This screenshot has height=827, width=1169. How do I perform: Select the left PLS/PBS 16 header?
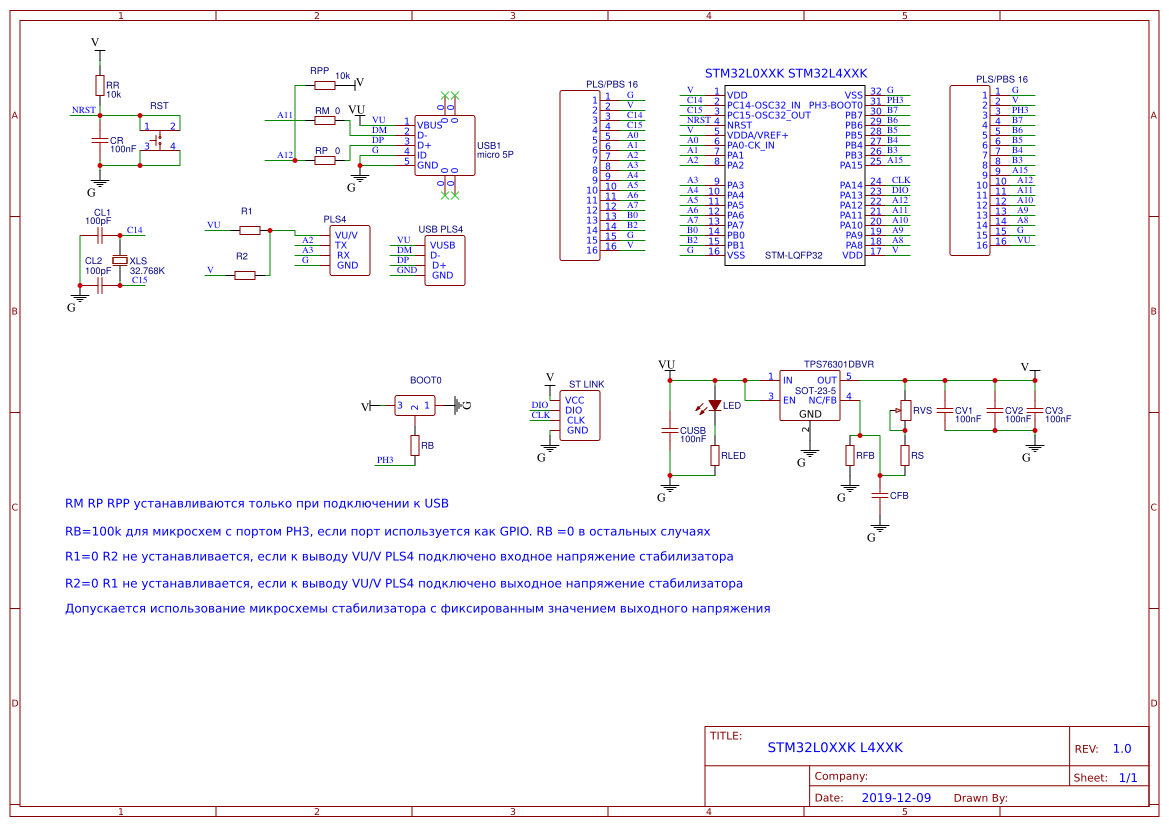click(579, 175)
